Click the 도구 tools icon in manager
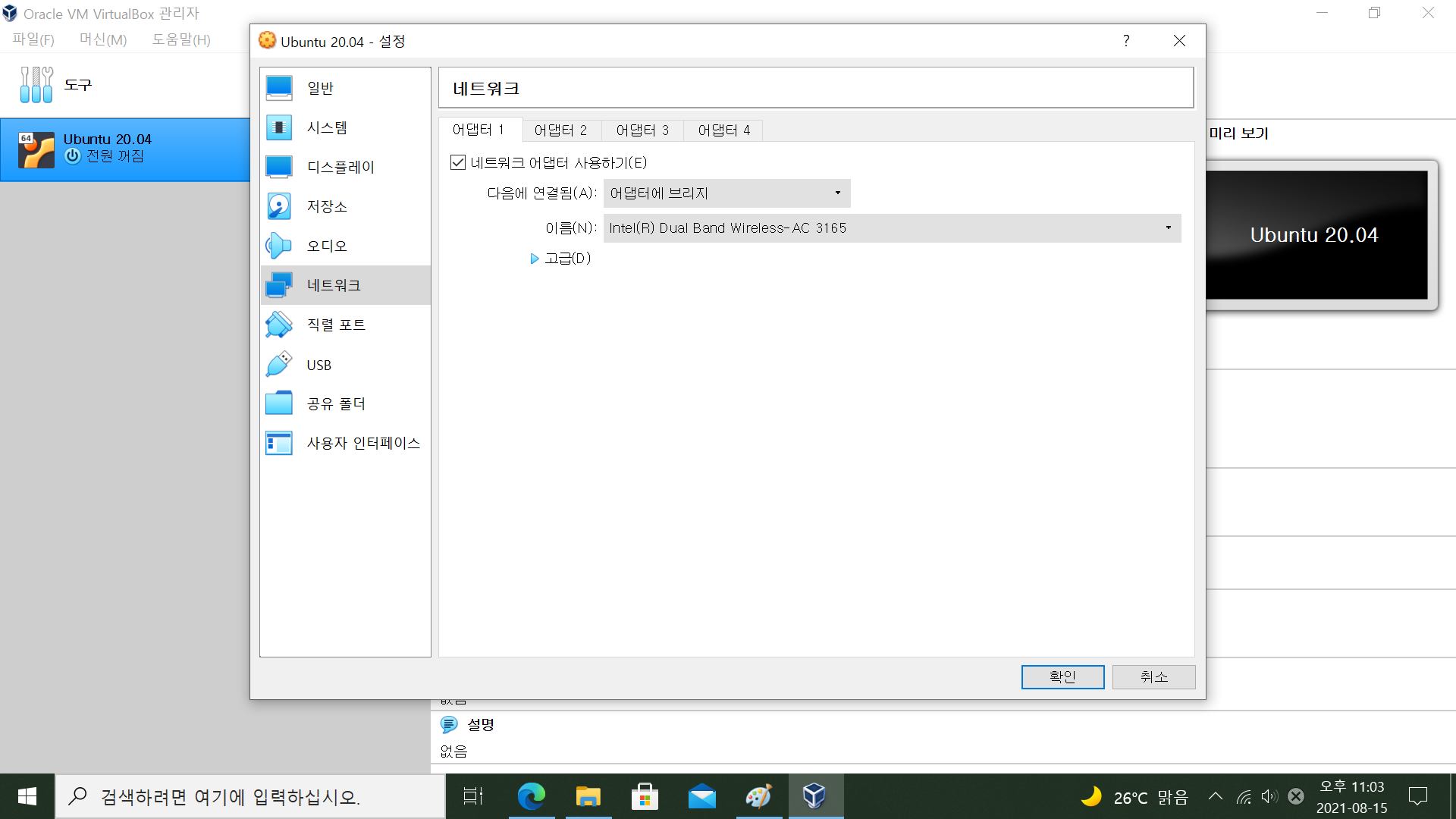Viewport: 1456px width, 819px height. [x=36, y=84]
